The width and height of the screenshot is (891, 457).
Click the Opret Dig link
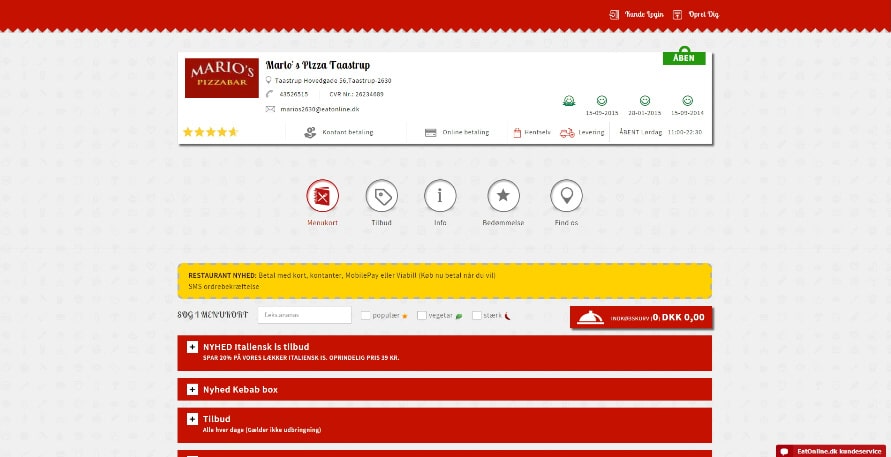[703, 15]
